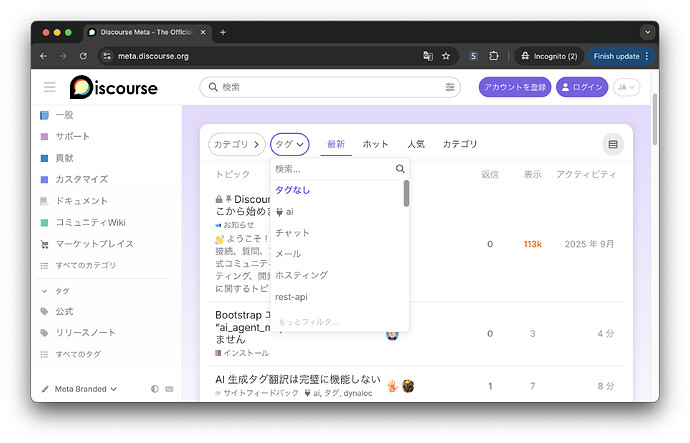Click the 検索 header search field
690x443 pixels.
pos(330,87)
